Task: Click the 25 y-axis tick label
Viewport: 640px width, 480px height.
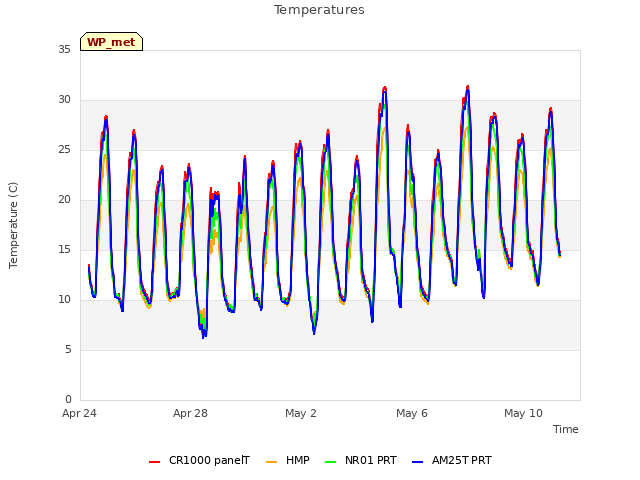Action: [64, 149]
